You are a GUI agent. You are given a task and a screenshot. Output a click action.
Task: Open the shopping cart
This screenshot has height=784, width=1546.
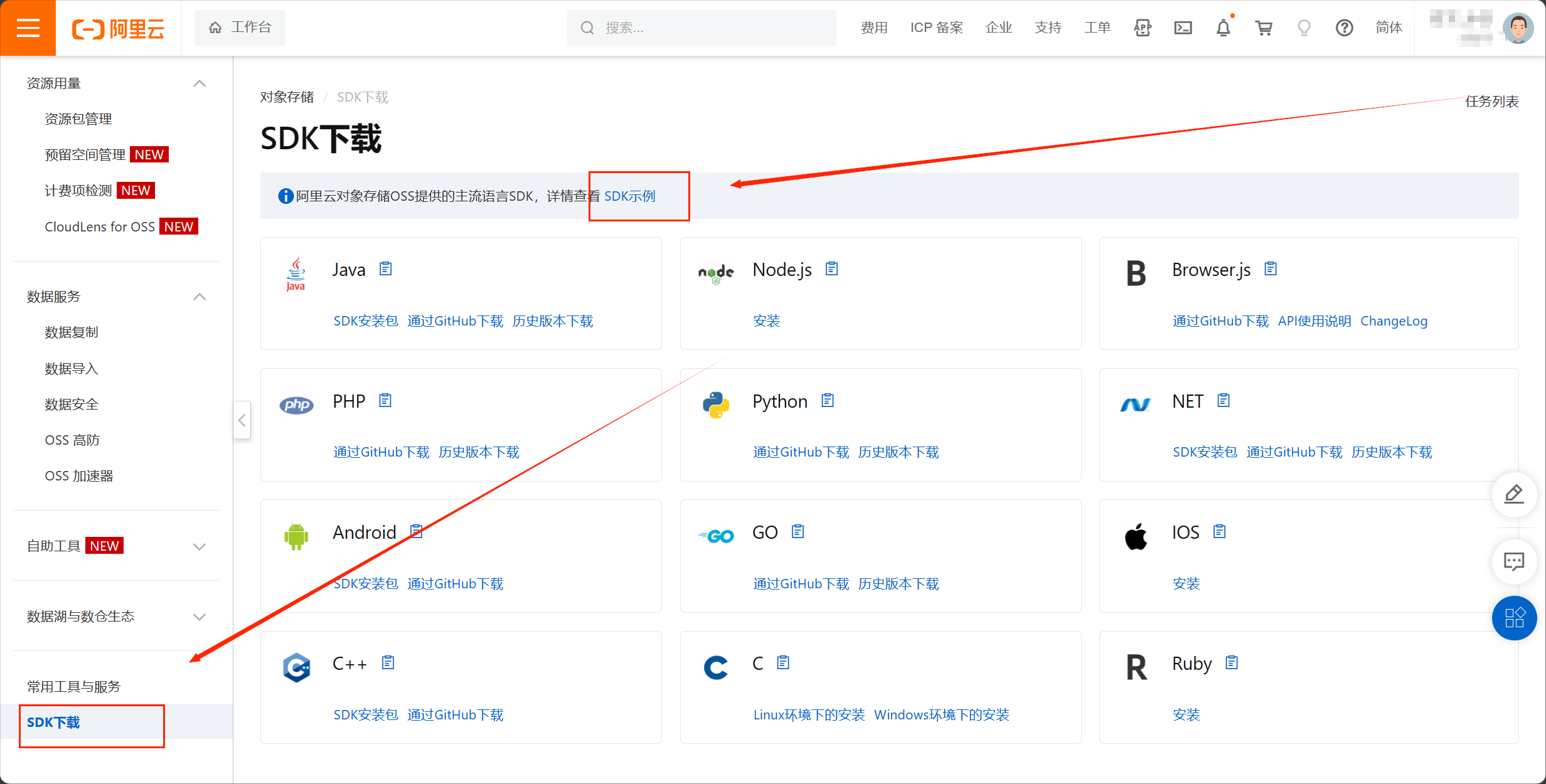1264,28
